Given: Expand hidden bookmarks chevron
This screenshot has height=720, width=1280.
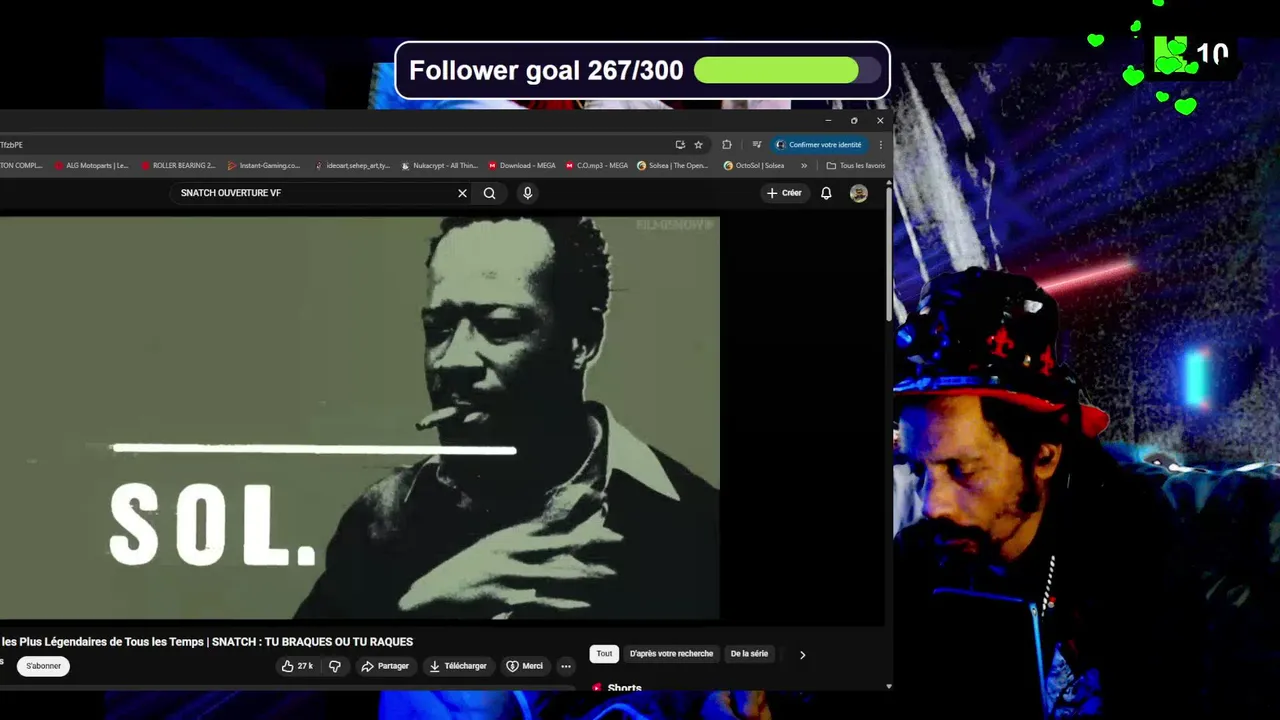Looking at the screenshot, I should click(x=804, y=166).
